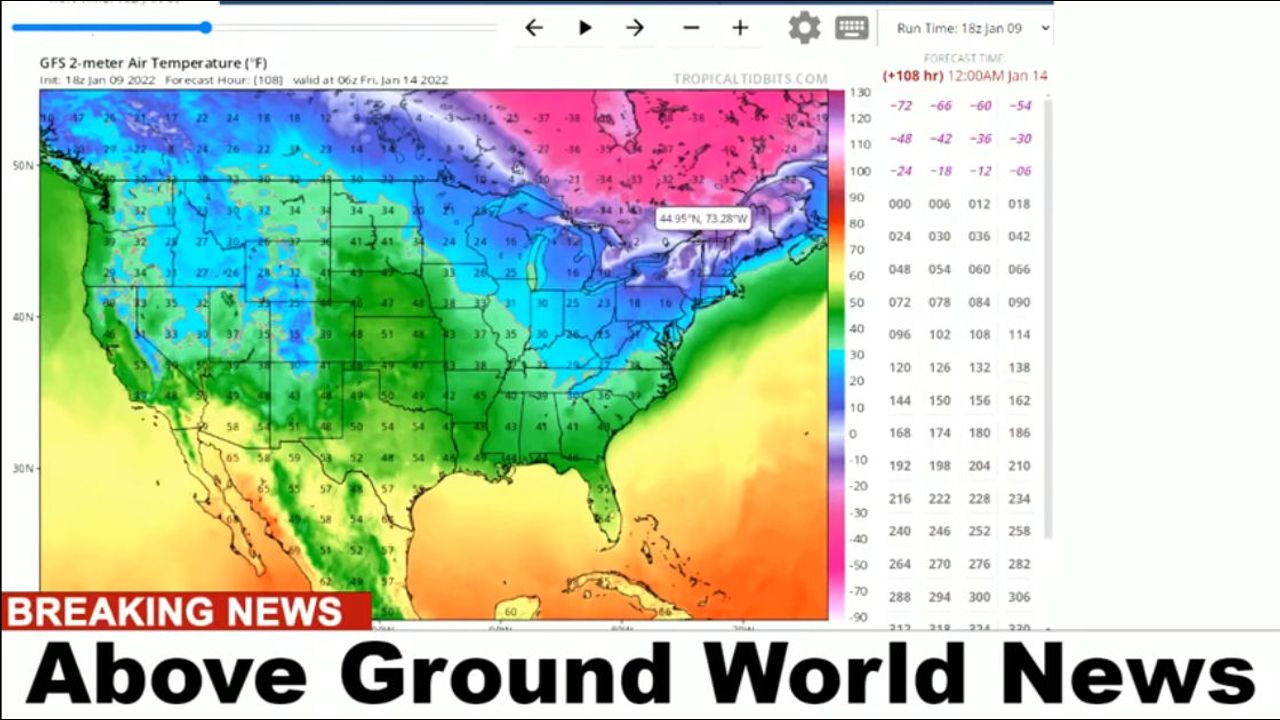This screenshot has width=1280, height=720.
Task: Open the settings gear icon
Action: pyautogui.click(x=804, y=28)
